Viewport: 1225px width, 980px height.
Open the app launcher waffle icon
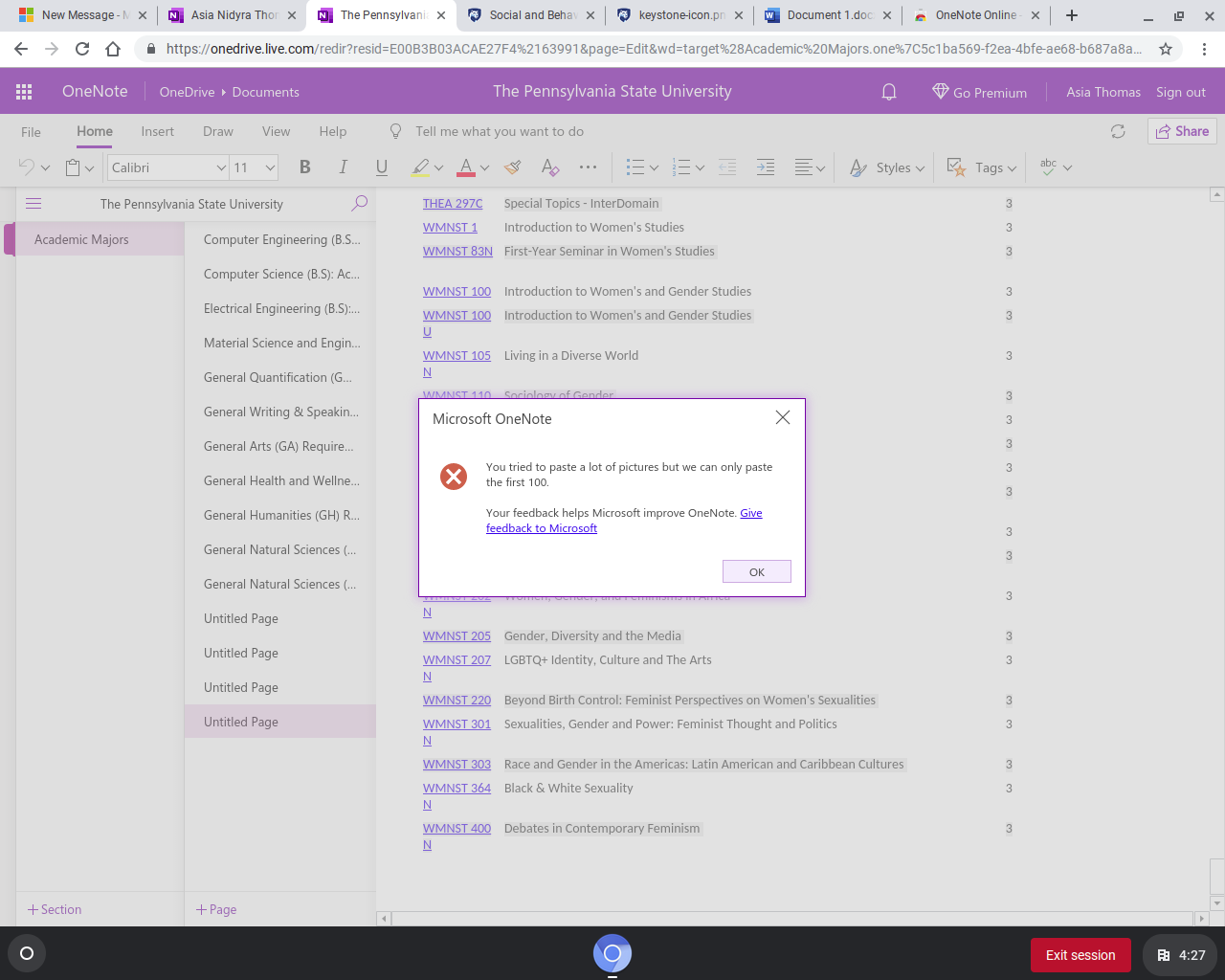tap(23, 92)
